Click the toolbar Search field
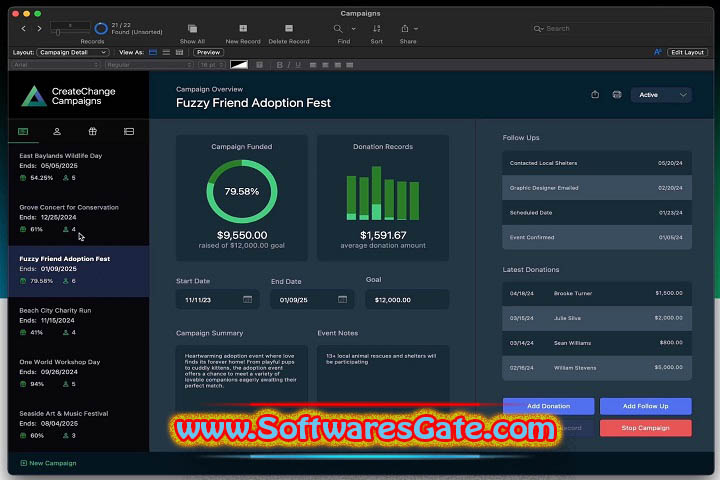Screen dimensions: 720x480 [x=620, y=28]
